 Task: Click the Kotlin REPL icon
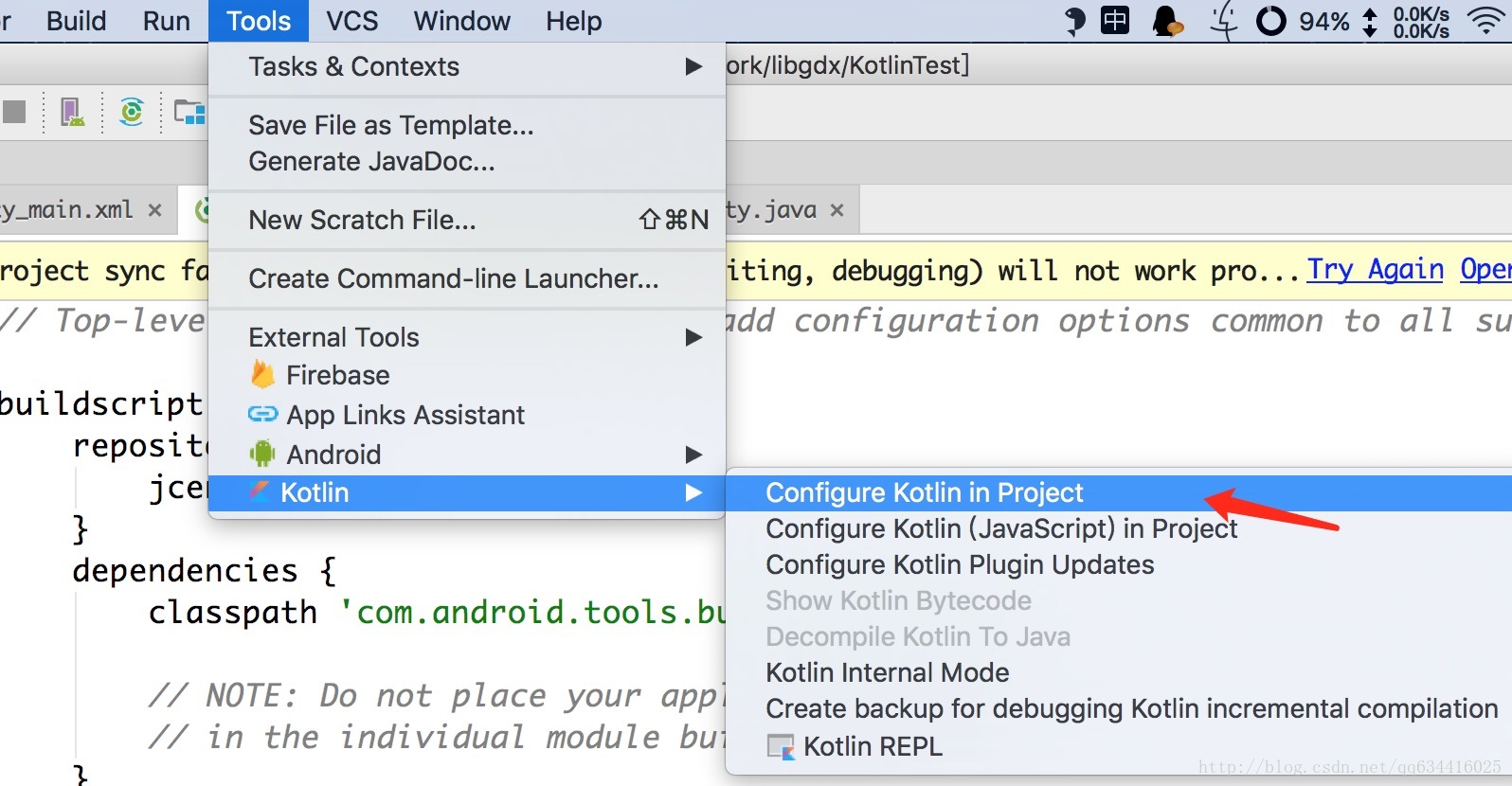click(781, 747)
